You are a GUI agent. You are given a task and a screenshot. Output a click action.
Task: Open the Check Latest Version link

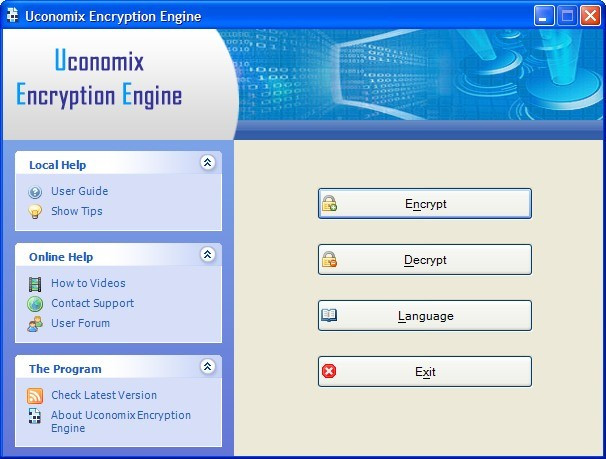[x=104, y=395]
